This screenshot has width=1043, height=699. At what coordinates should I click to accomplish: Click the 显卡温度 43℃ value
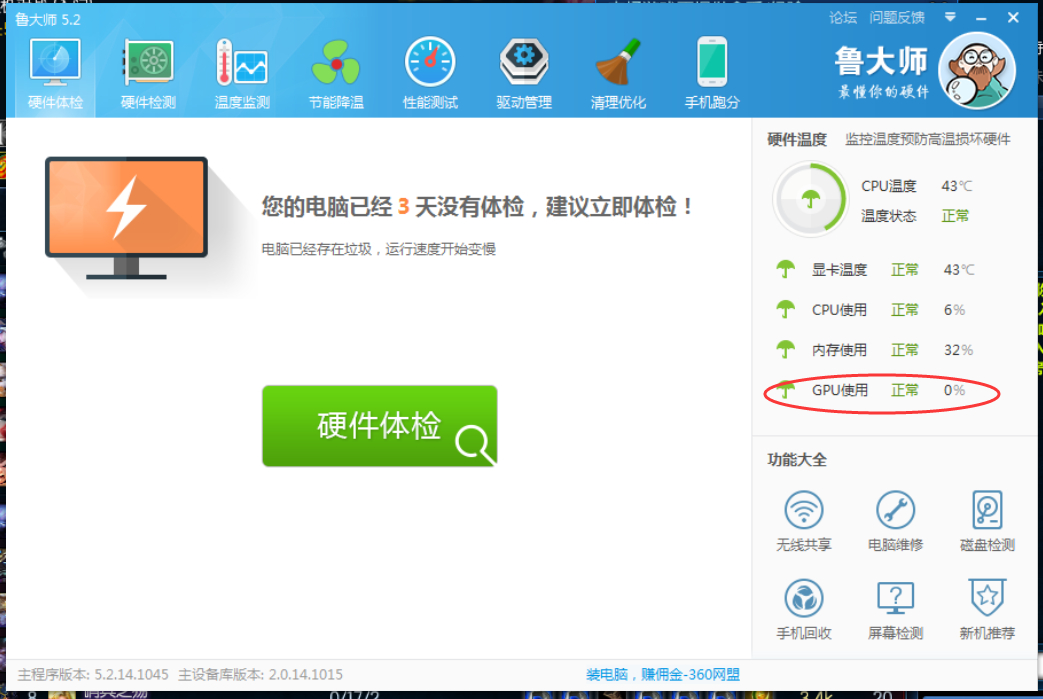pos(959,269)
